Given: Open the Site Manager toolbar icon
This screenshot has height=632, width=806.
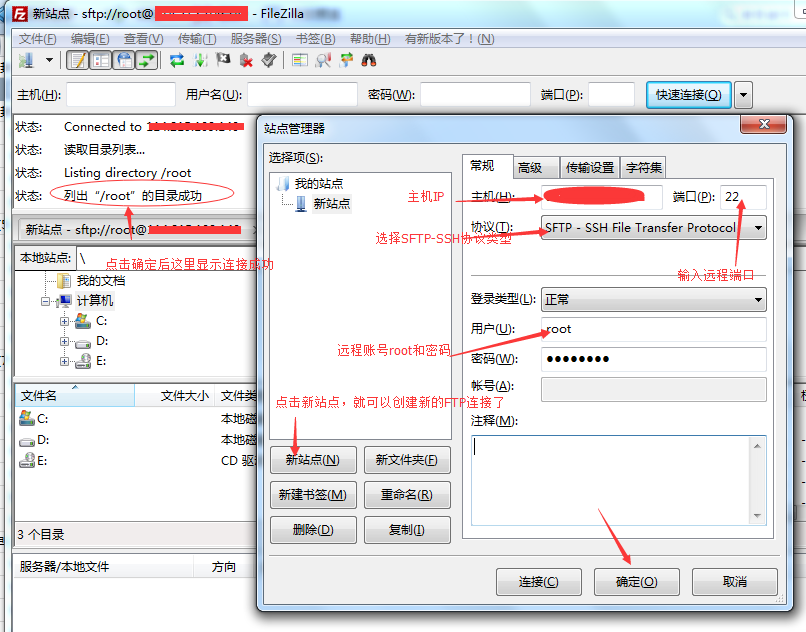Looking at the screenshot, I should 25,61.
